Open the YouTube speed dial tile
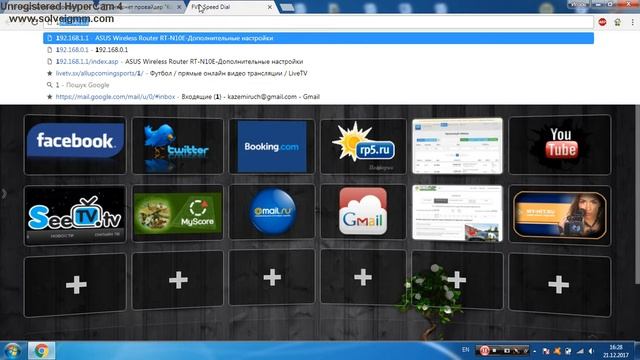Viewport: 640px width, 360px height. 560,144
